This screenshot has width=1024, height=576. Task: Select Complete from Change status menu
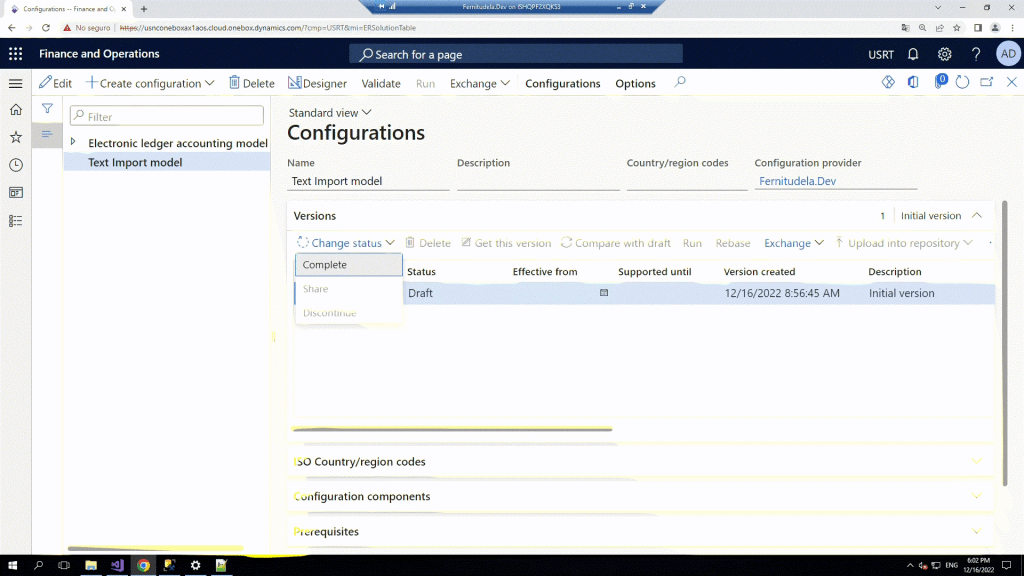348,265
